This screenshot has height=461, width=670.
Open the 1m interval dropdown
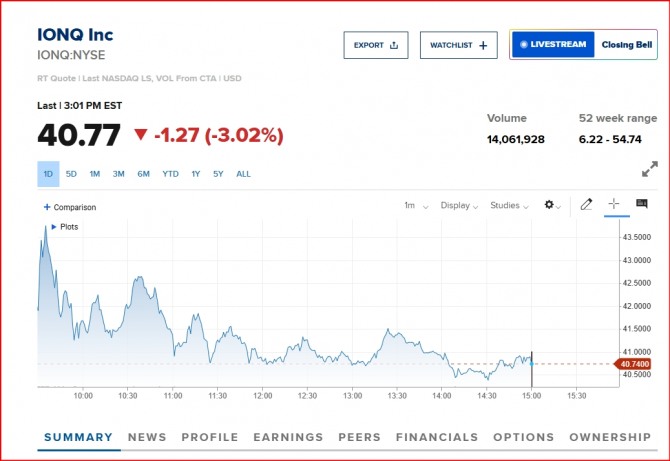point(416,205)
